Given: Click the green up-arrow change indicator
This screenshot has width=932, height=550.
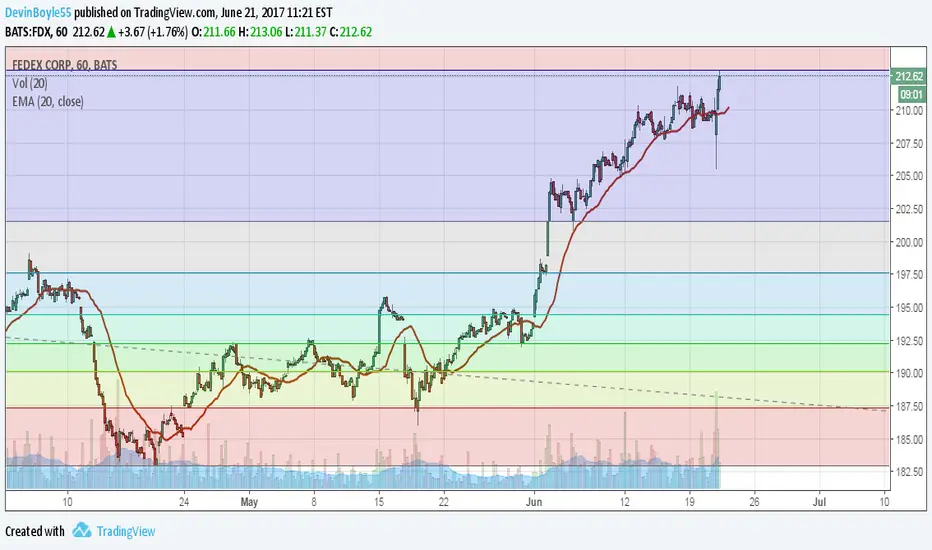Looking at the screenshot, I should (111, 32).
